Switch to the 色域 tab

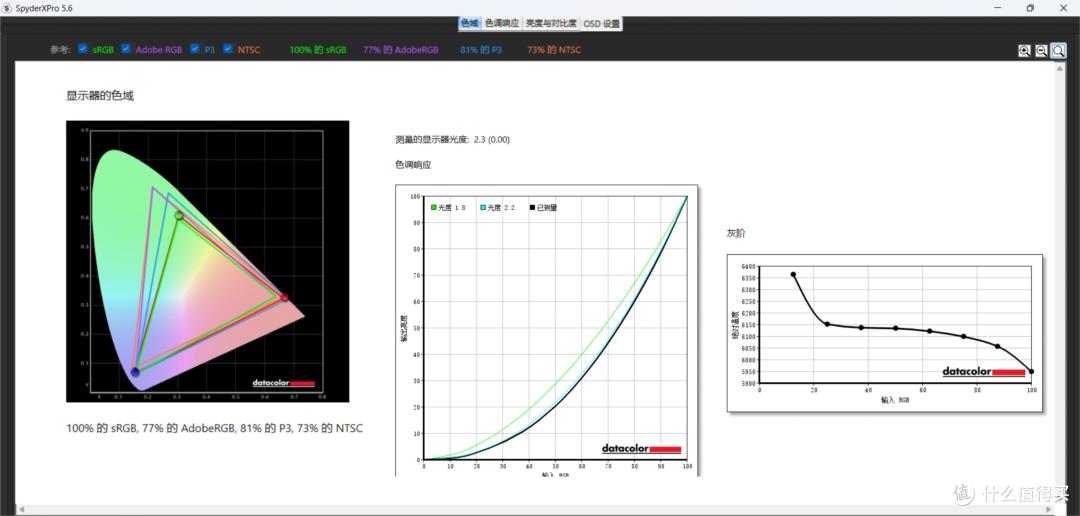(469, 23)
